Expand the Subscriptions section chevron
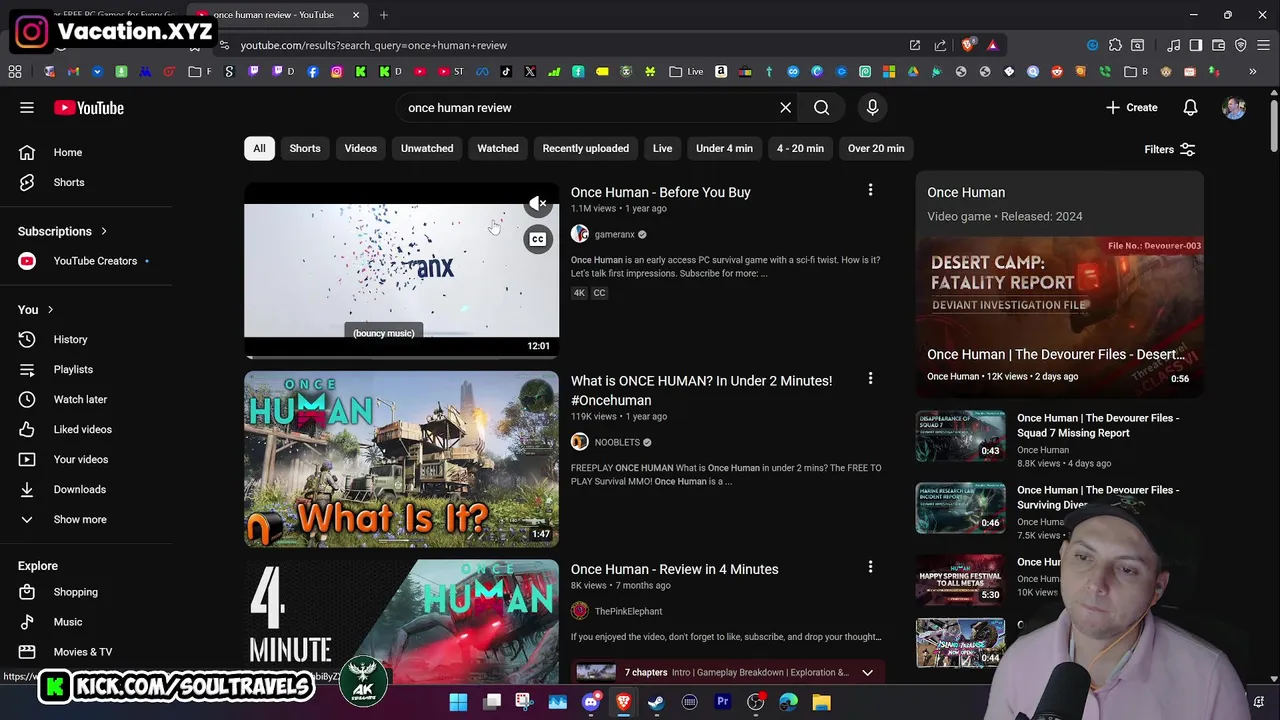This screenshot has width=1280, height=720. (x=103, y=231)
